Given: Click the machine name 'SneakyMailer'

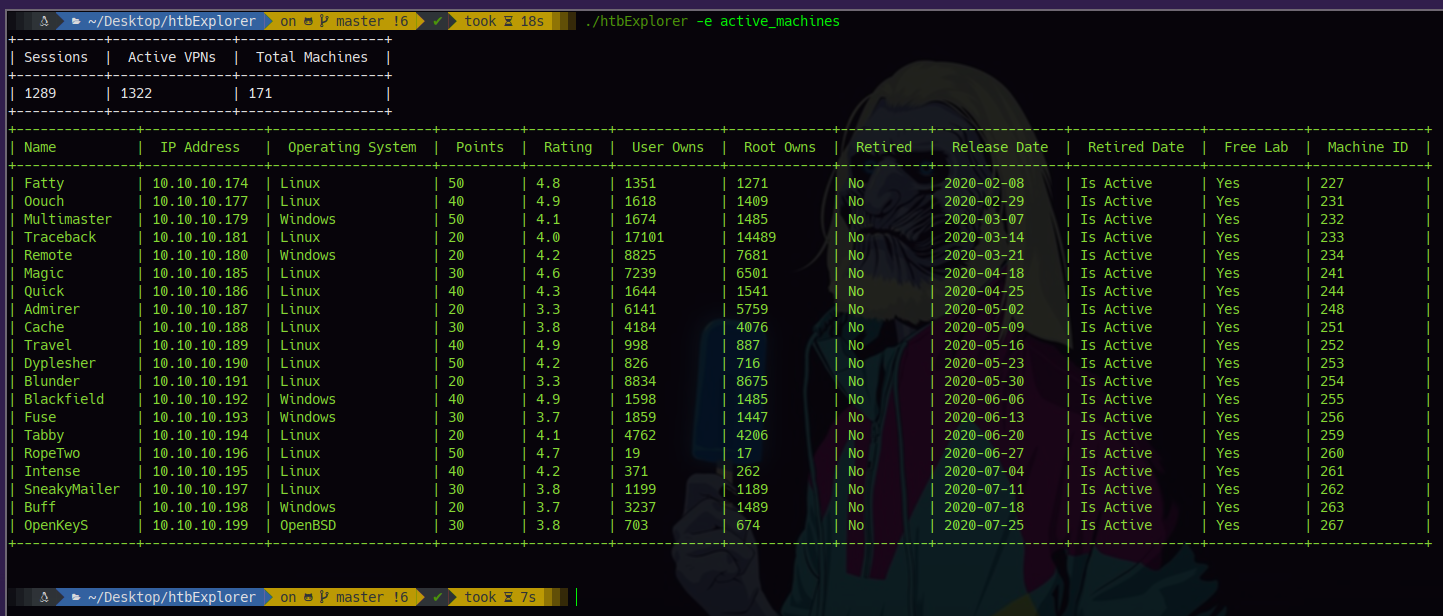Looking at the screenshot, I should tap(72, 489).
